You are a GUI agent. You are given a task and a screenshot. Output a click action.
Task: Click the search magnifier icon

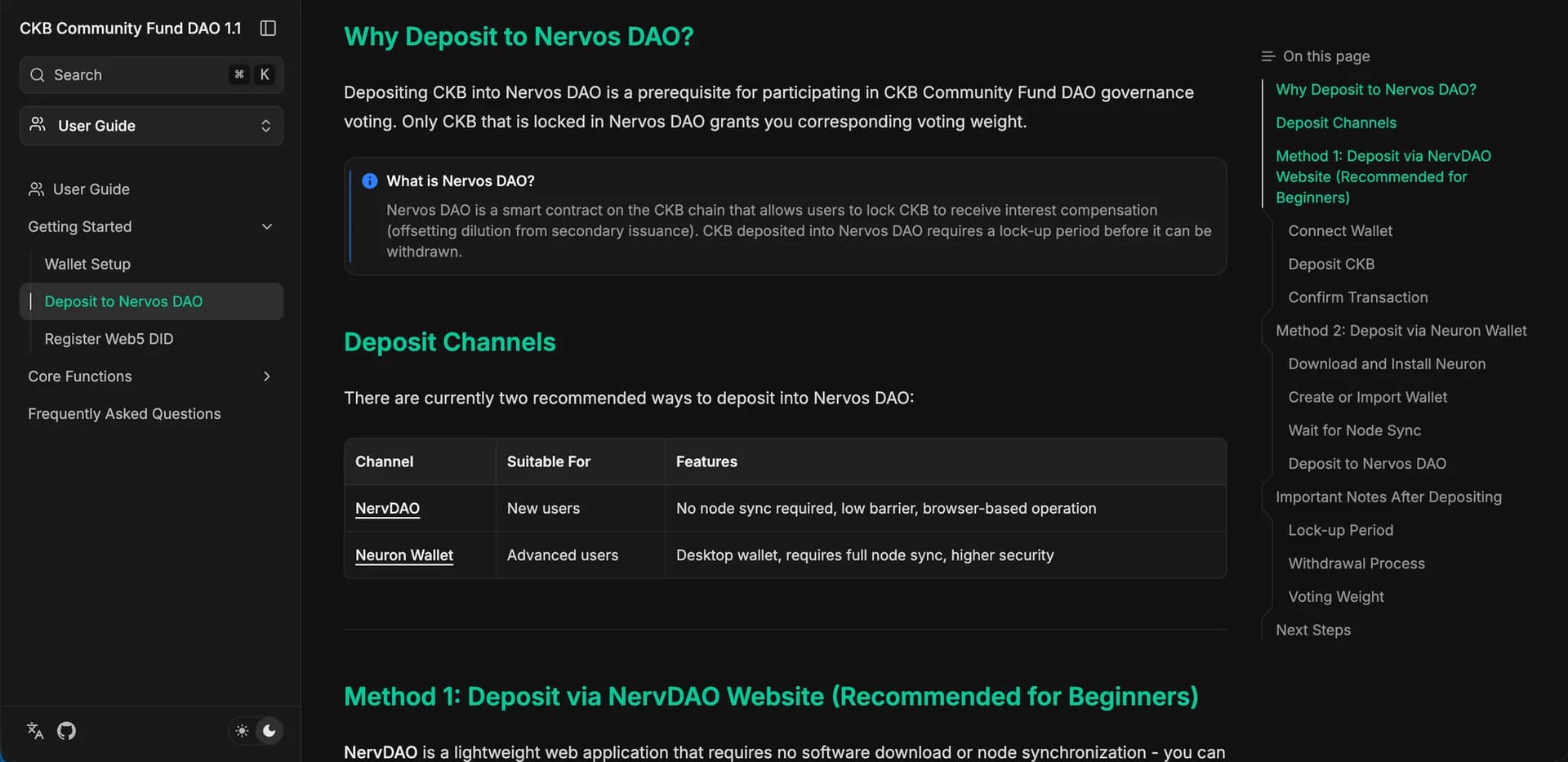[x=38, y=75]
